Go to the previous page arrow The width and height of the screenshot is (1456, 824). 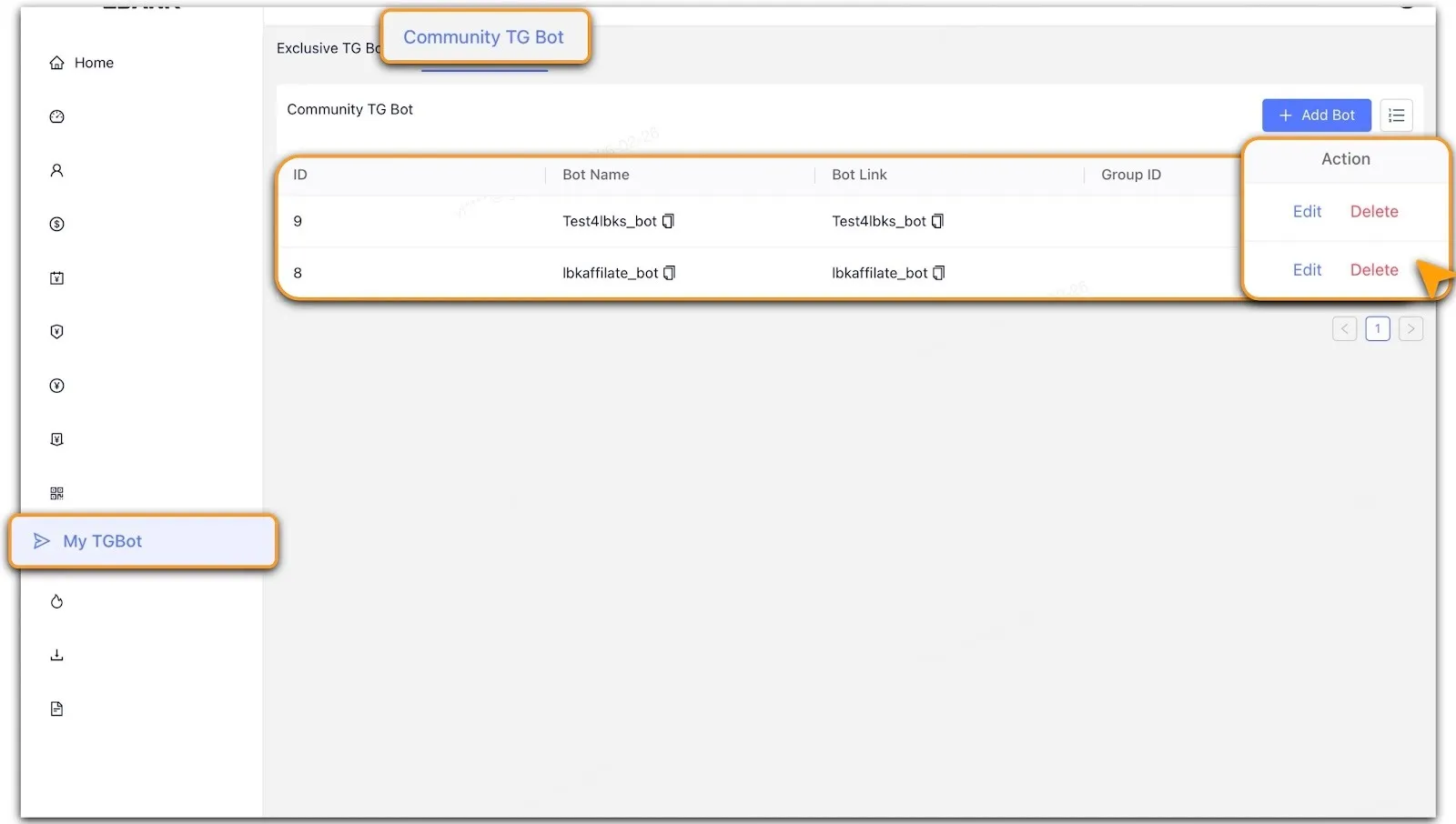[x=1344, y=328]
